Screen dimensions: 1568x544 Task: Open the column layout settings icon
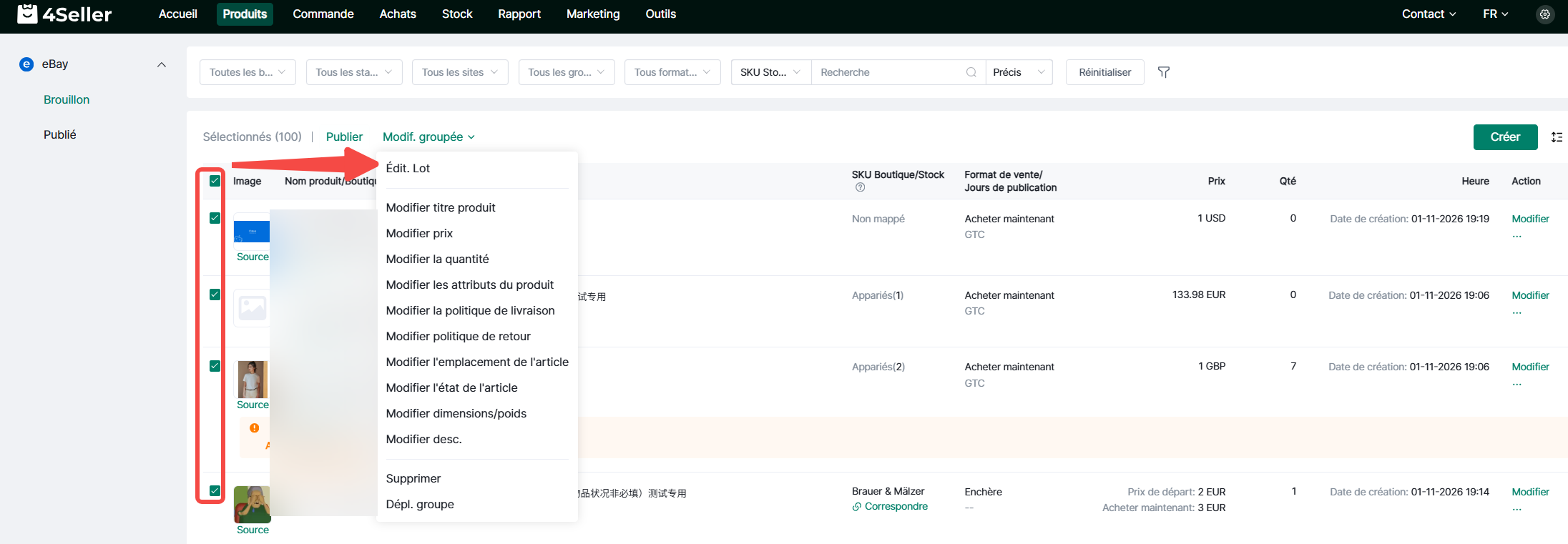pos(1557,137)
